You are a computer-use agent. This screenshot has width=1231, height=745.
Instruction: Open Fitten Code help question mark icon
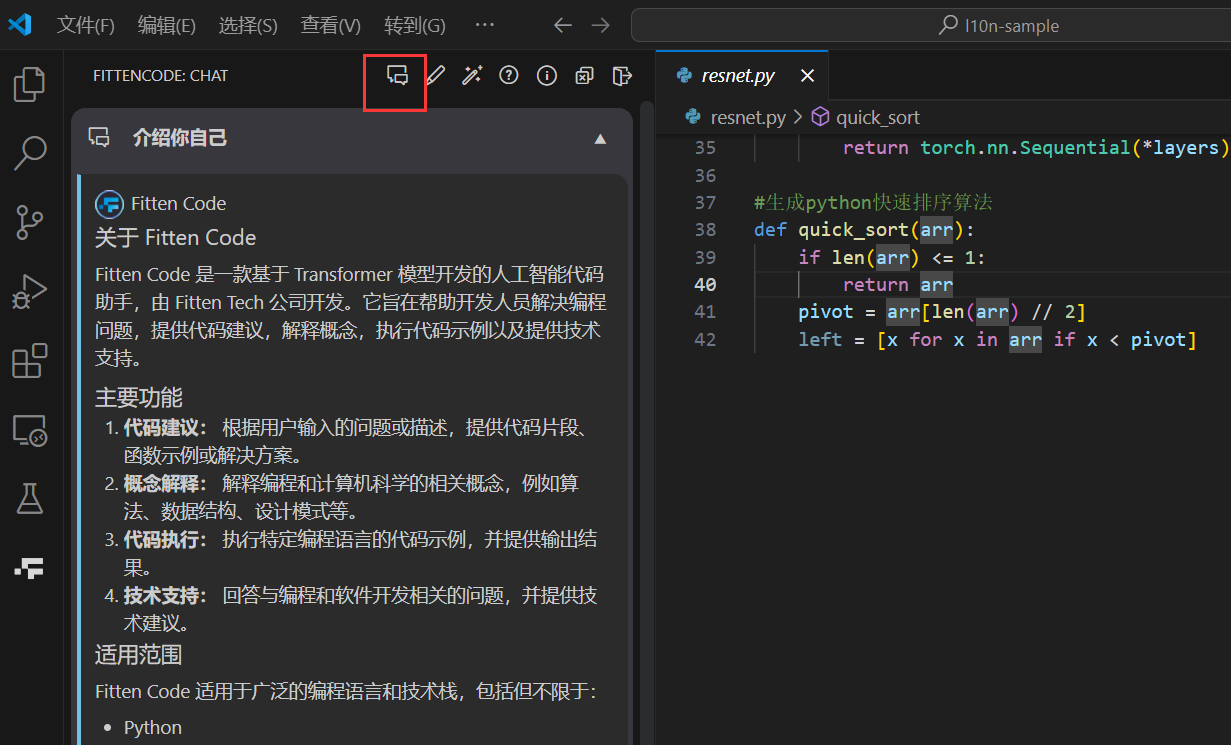(x=509, y=76)
